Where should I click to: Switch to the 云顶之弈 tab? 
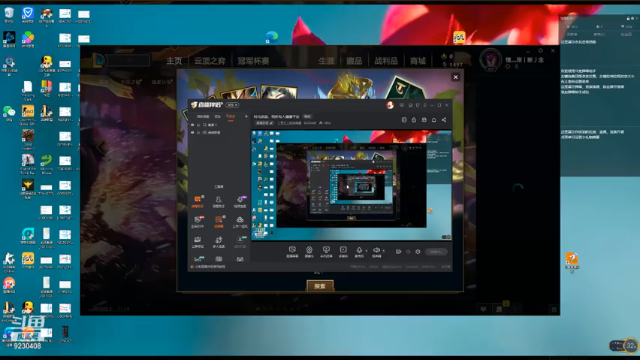point(210,61)
